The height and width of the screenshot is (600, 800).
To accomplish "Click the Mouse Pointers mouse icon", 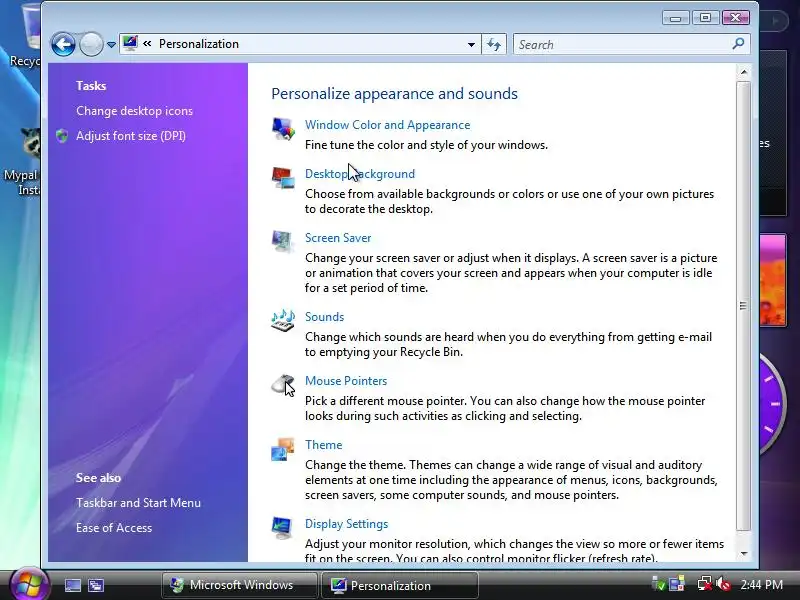I will tap(283, 384).
